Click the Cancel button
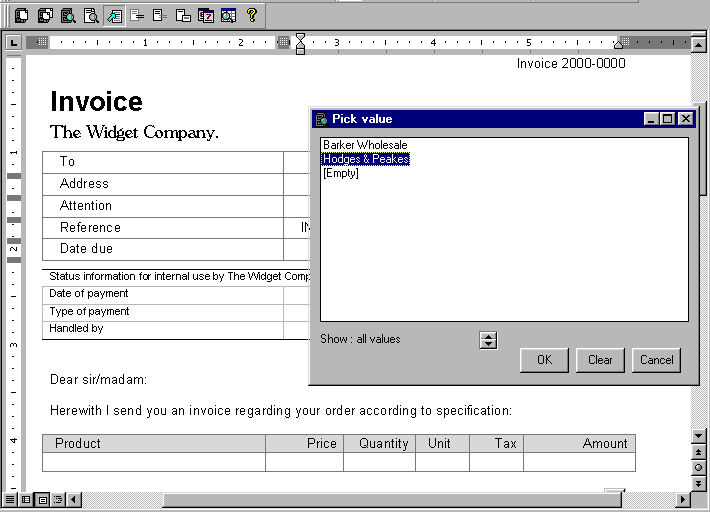710x512 pixels. click(656, 360)
